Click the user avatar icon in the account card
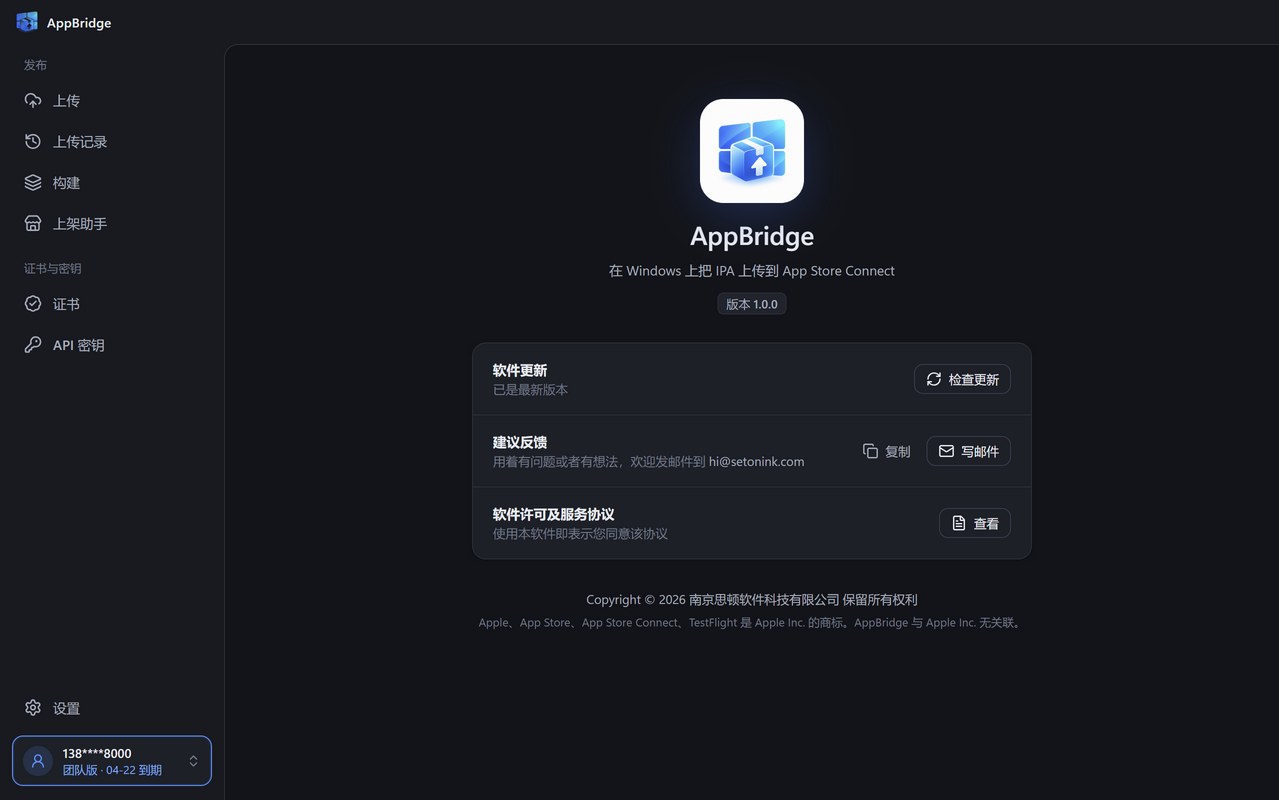Viewport: 1279px width, 800px height. (38, 761)
